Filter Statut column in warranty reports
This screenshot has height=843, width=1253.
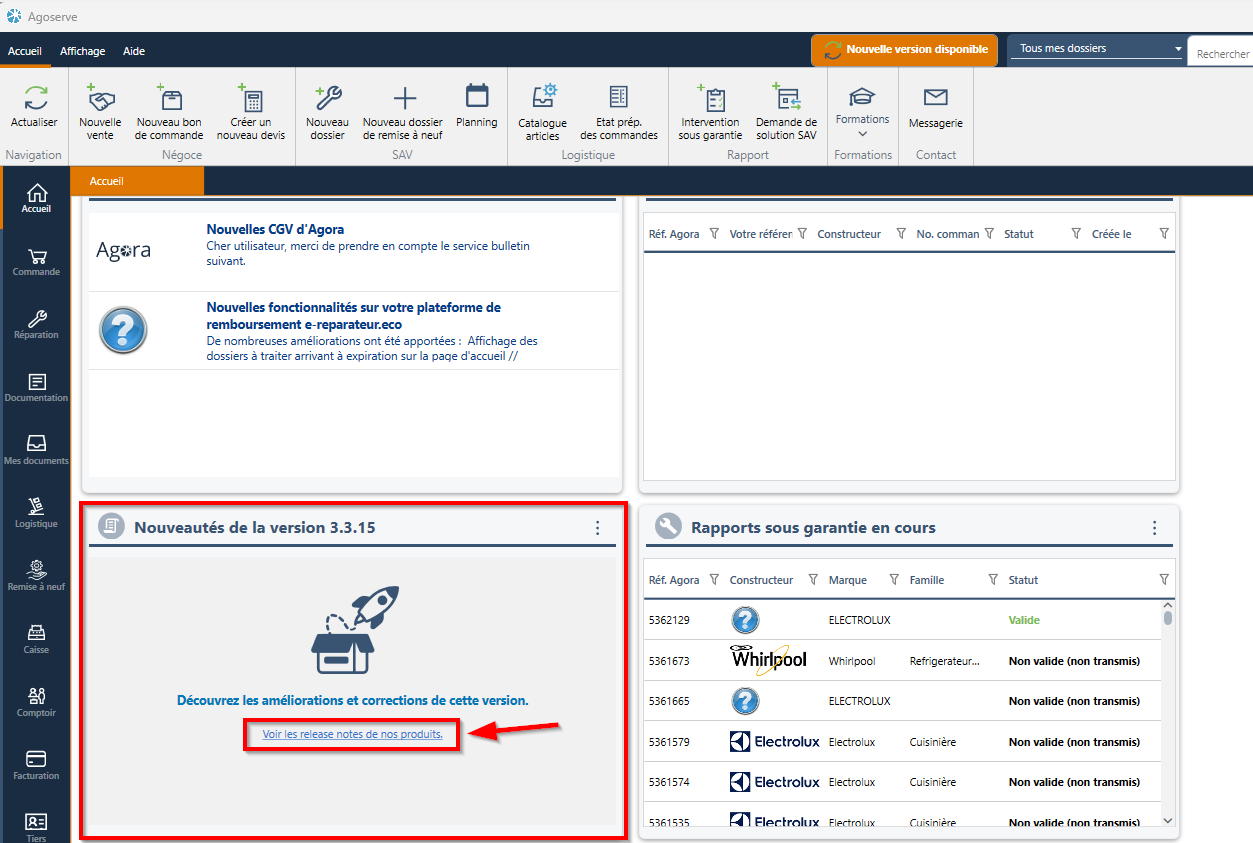1164,579
